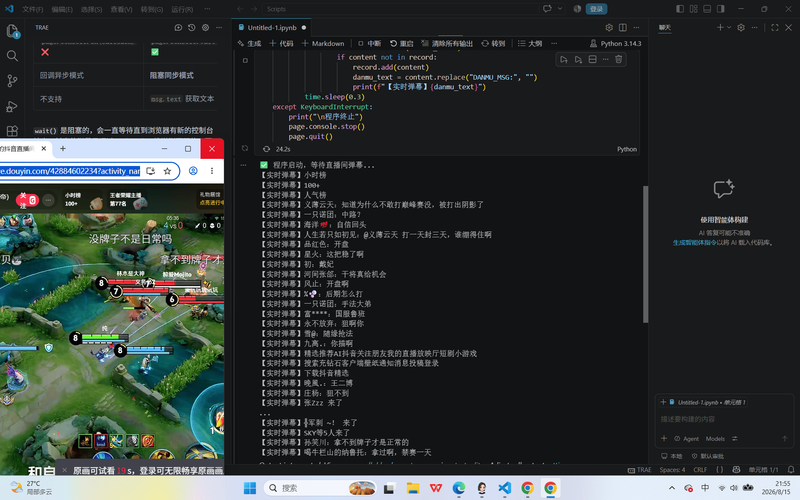Toggle the cell execution checkbox in the gutter

pyautogui.click(x=245, y=60)
